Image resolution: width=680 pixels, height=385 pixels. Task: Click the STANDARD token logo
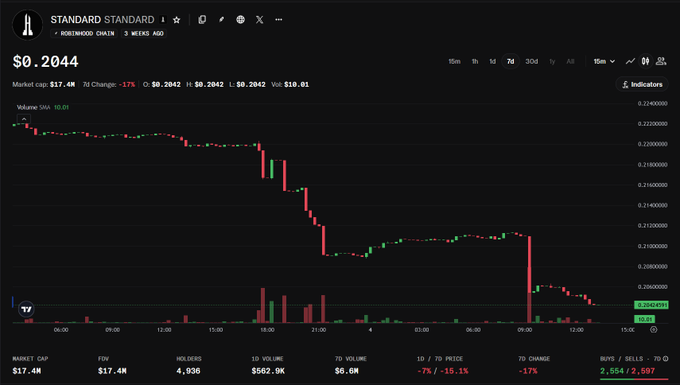pos(27,25)
